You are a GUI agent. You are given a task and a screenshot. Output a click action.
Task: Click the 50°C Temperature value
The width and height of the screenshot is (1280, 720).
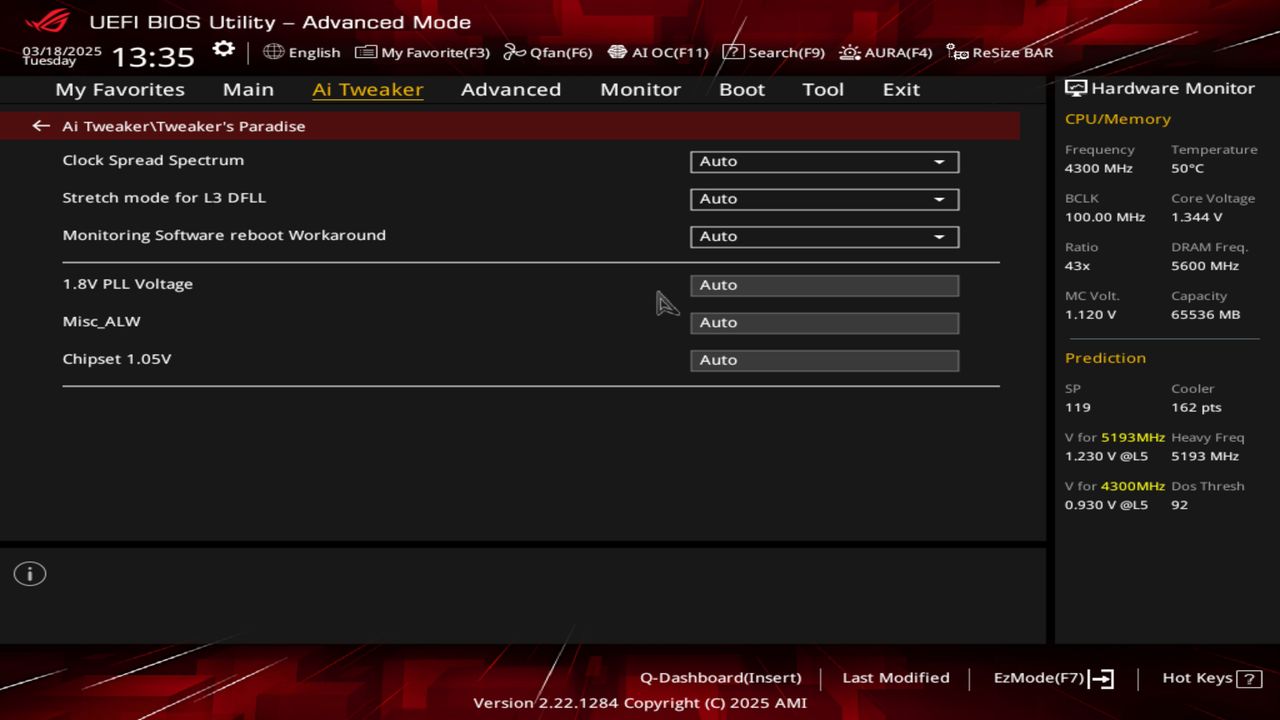[1188, 168]
